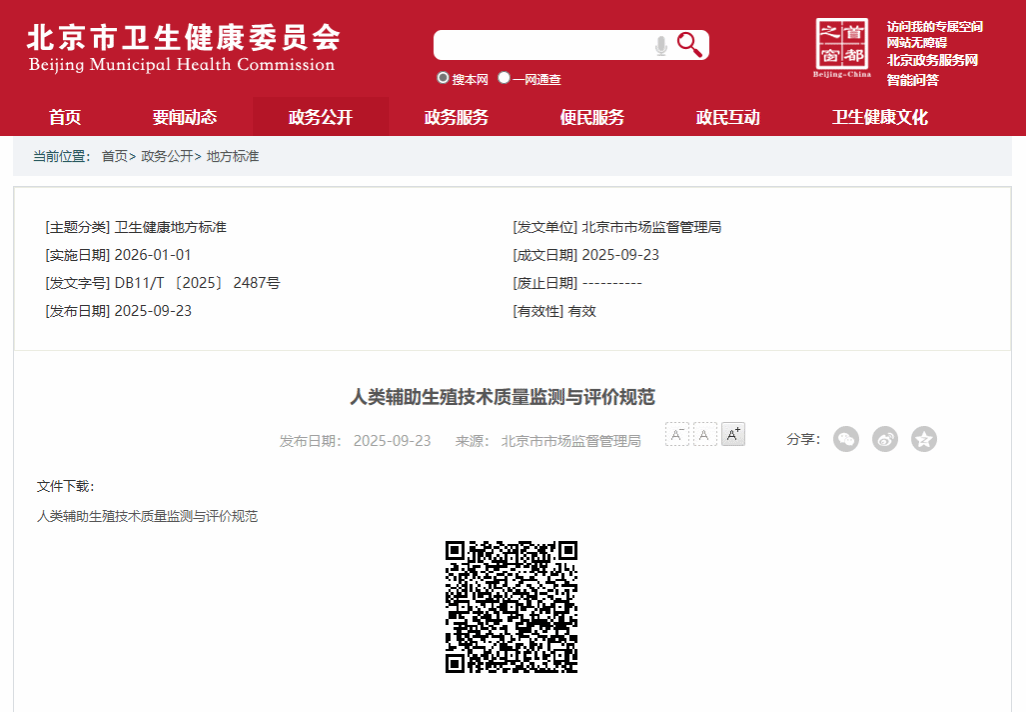The width and height of the screenshot is (1026, 712).
Task: Increase font size with the A+ icon
Action: pyautogui.click(x=732, y=434)
